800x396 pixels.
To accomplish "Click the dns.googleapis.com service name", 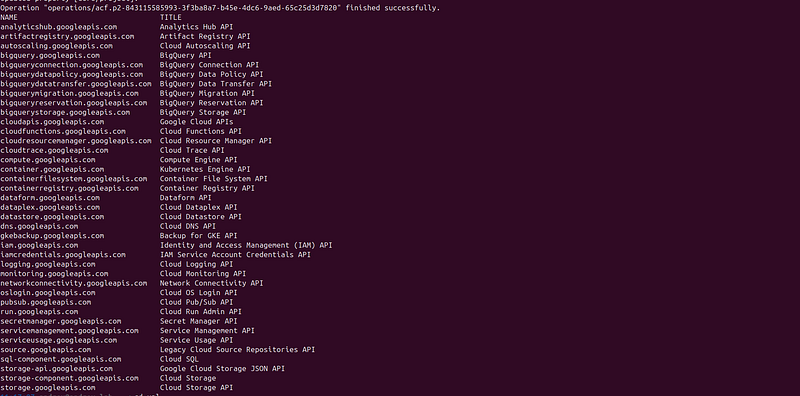I will [39, 226].
